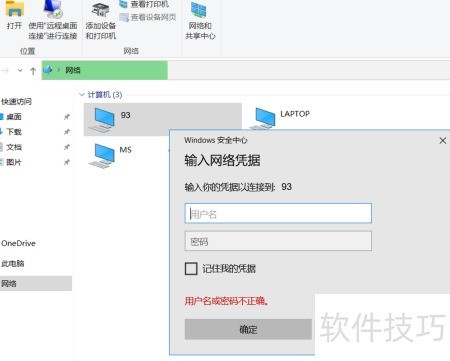Open the recent locations dropdown arrow
The image size is (450, 361).
point(20,70)
